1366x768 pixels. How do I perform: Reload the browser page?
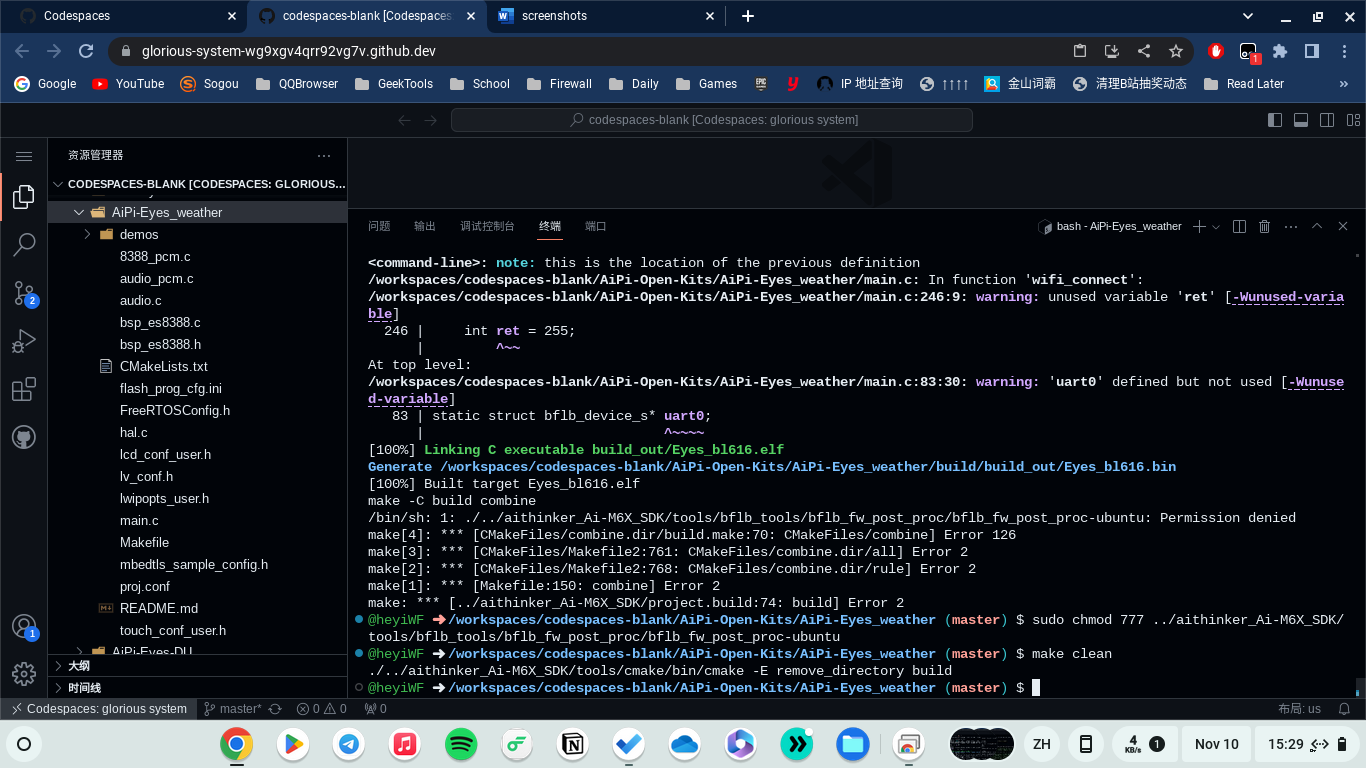click(86, 51)
